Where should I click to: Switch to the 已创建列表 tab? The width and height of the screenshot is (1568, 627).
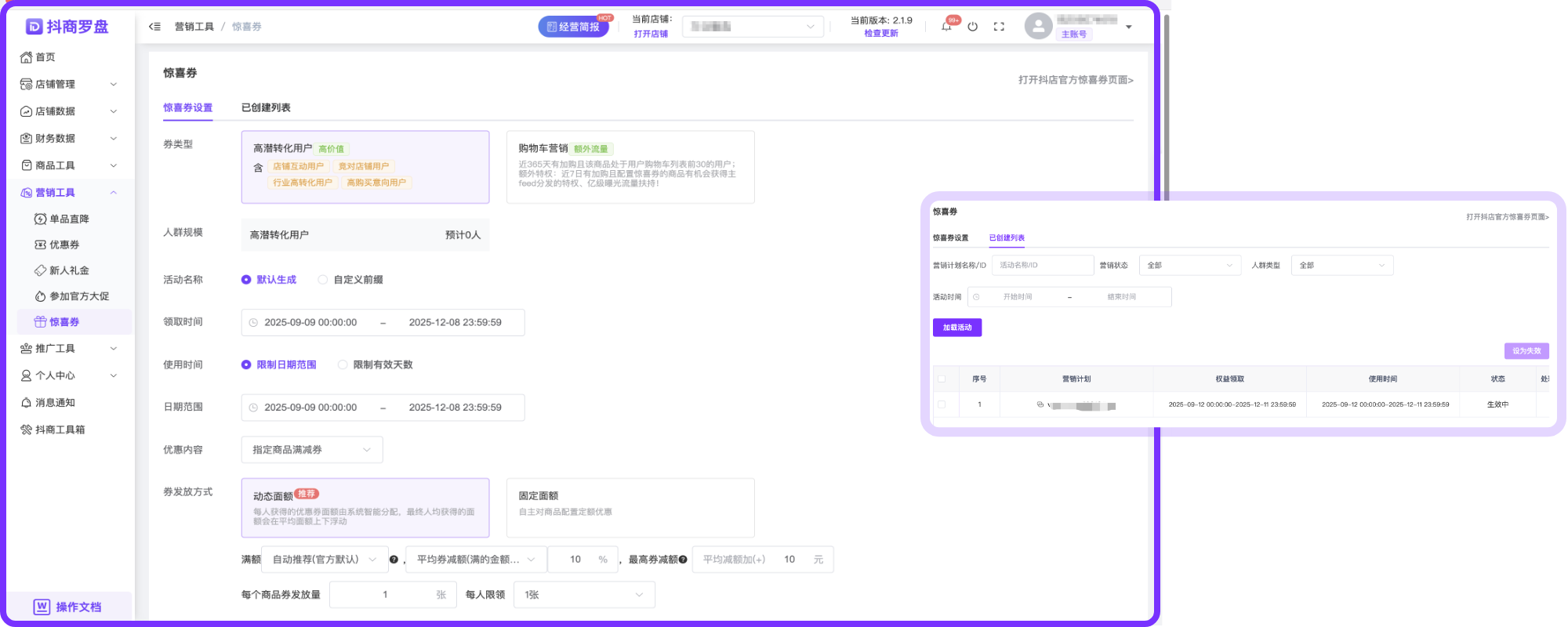pos(266,107)
